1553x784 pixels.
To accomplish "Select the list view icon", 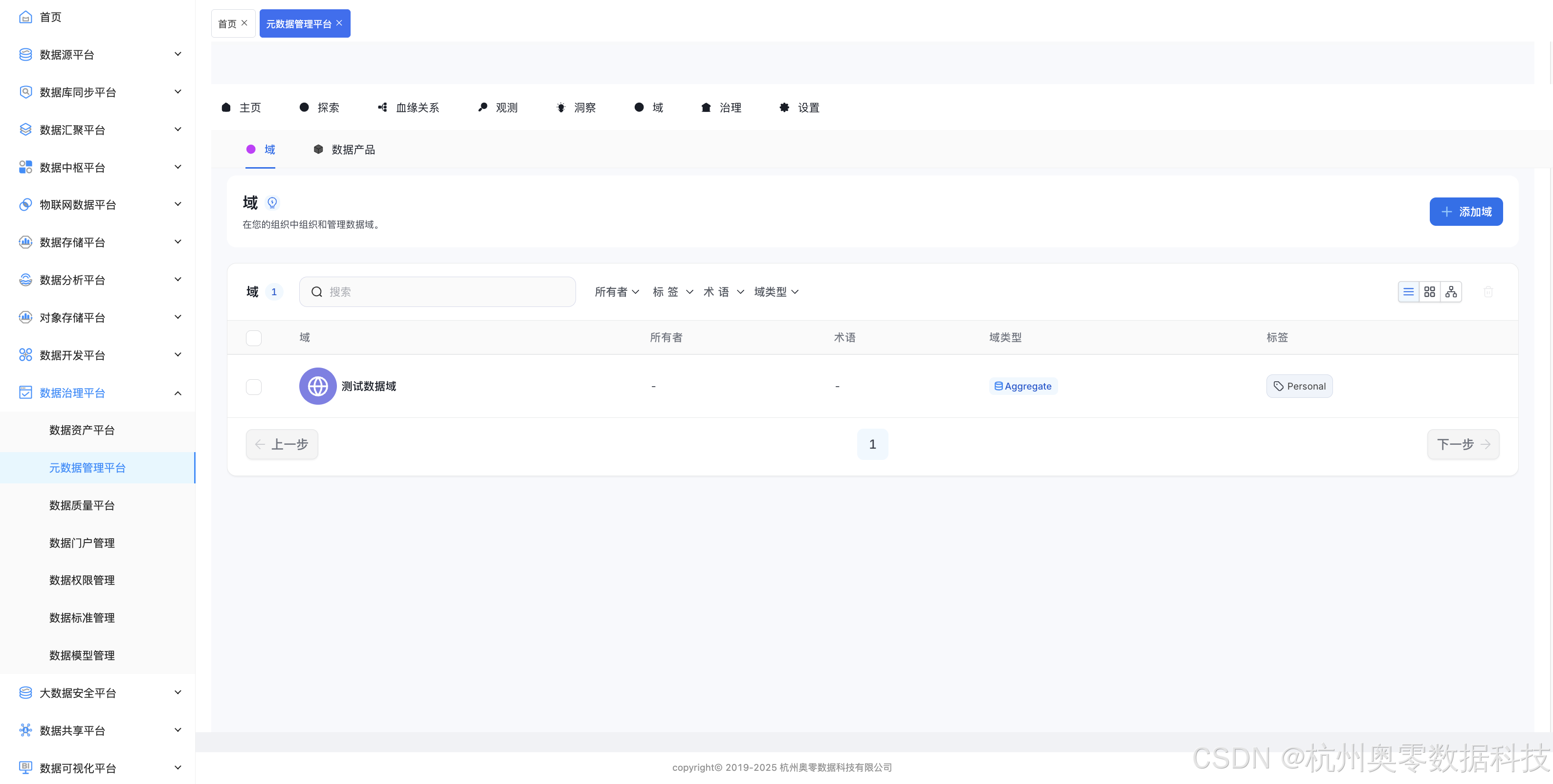I will click(x=1408, y=292).
